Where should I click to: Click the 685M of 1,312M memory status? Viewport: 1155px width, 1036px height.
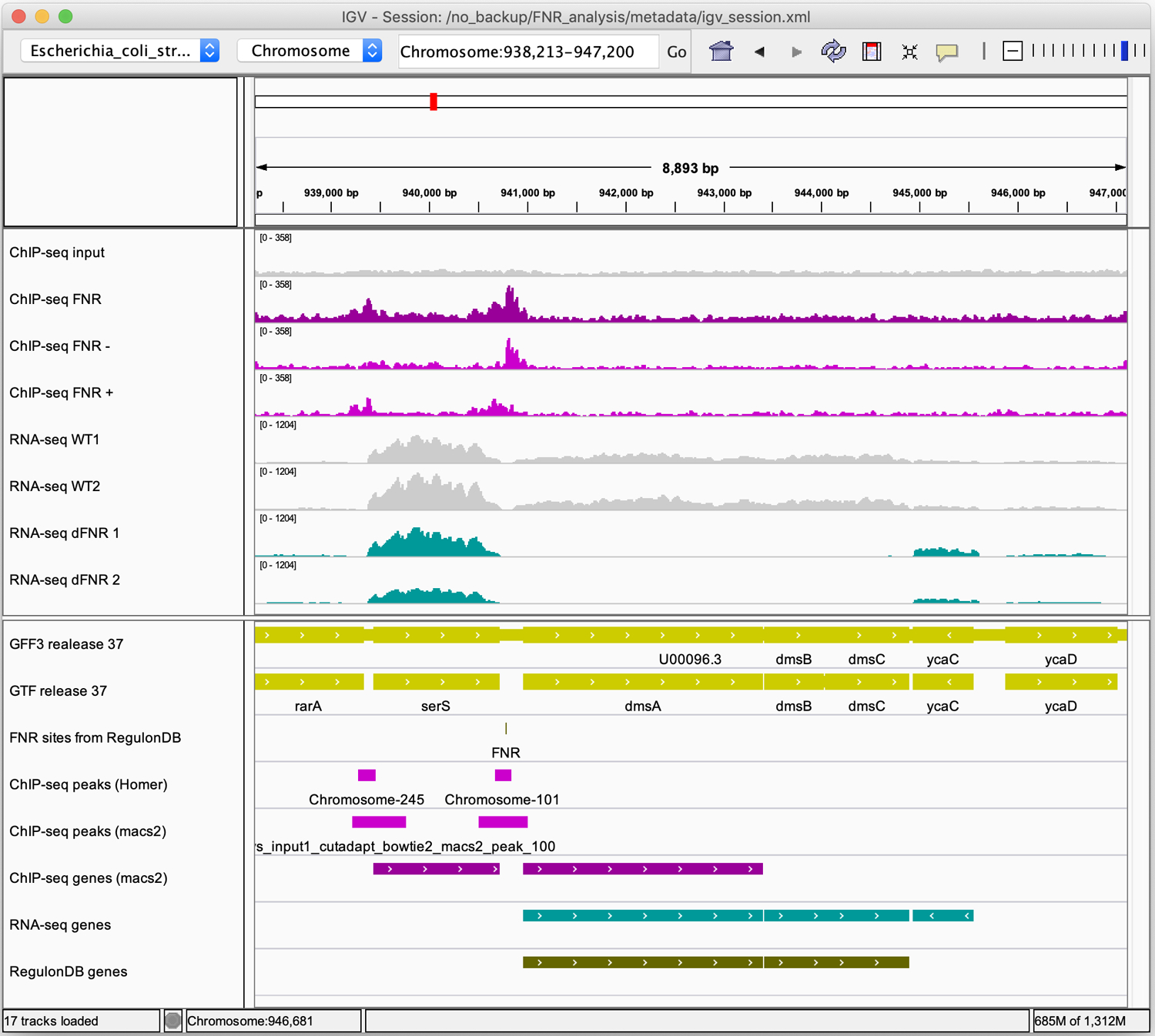(1080, 1021)
